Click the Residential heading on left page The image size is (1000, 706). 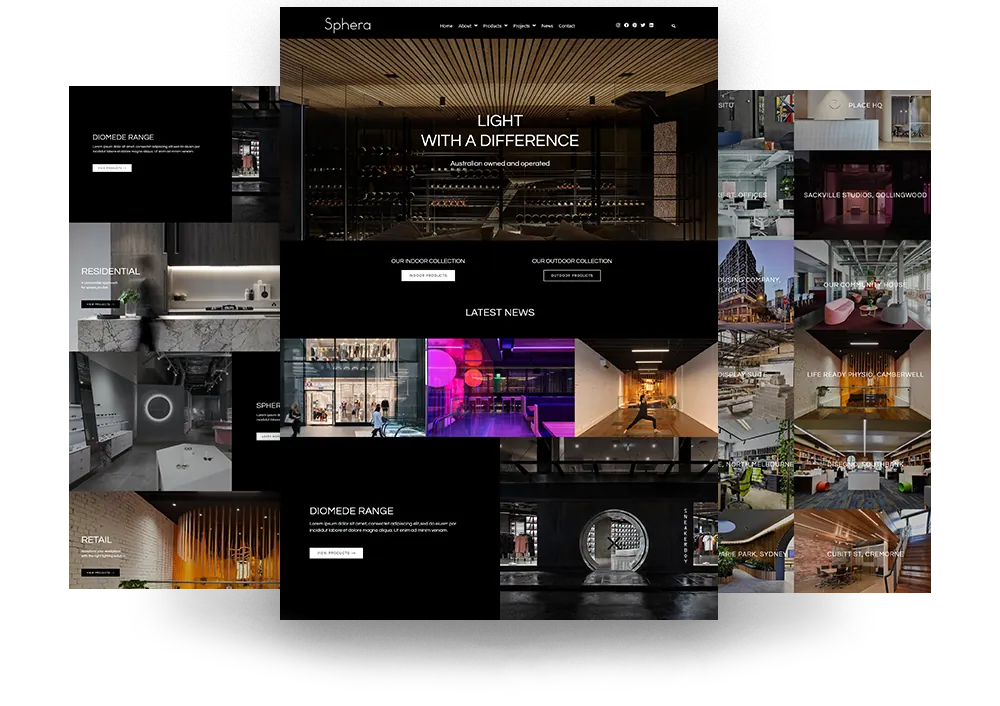[110, 271]
